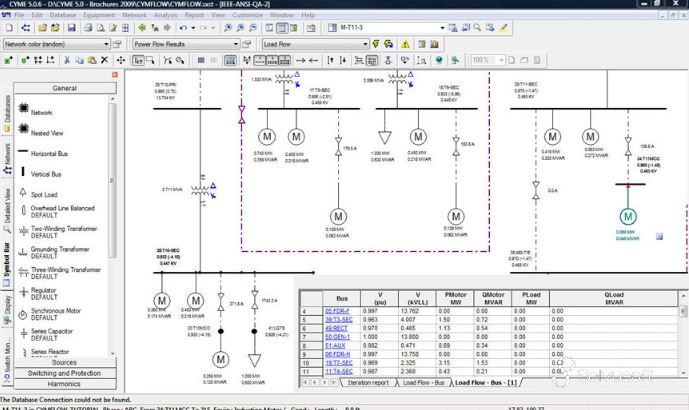Open the 100% zoom level dropdown
This screenshot has width=689, height=410.
[501, 60]
